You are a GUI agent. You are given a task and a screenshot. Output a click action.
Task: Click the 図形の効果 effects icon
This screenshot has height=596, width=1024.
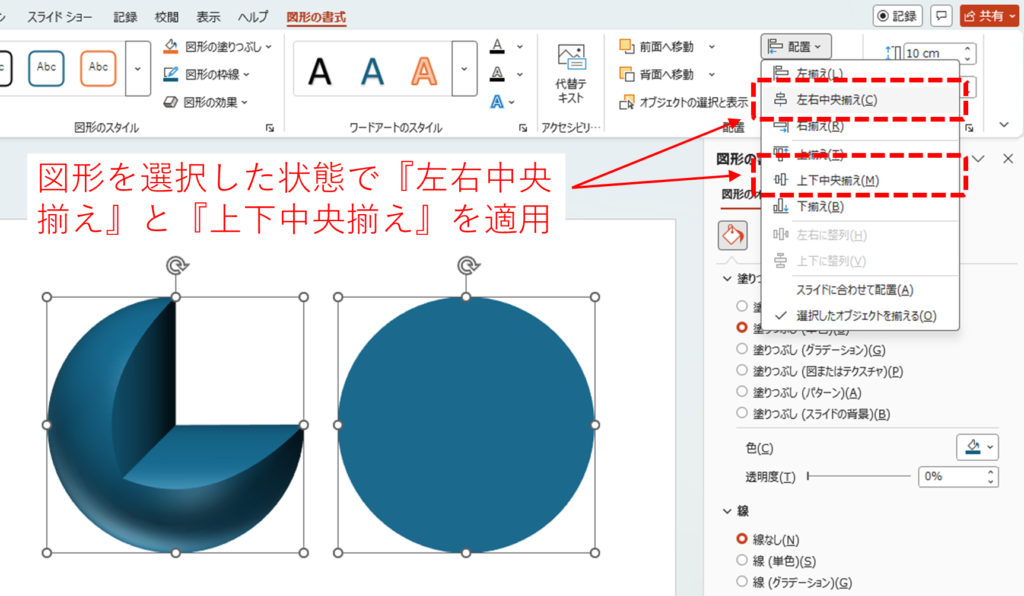pyautogui.click(x=171, y=101)
